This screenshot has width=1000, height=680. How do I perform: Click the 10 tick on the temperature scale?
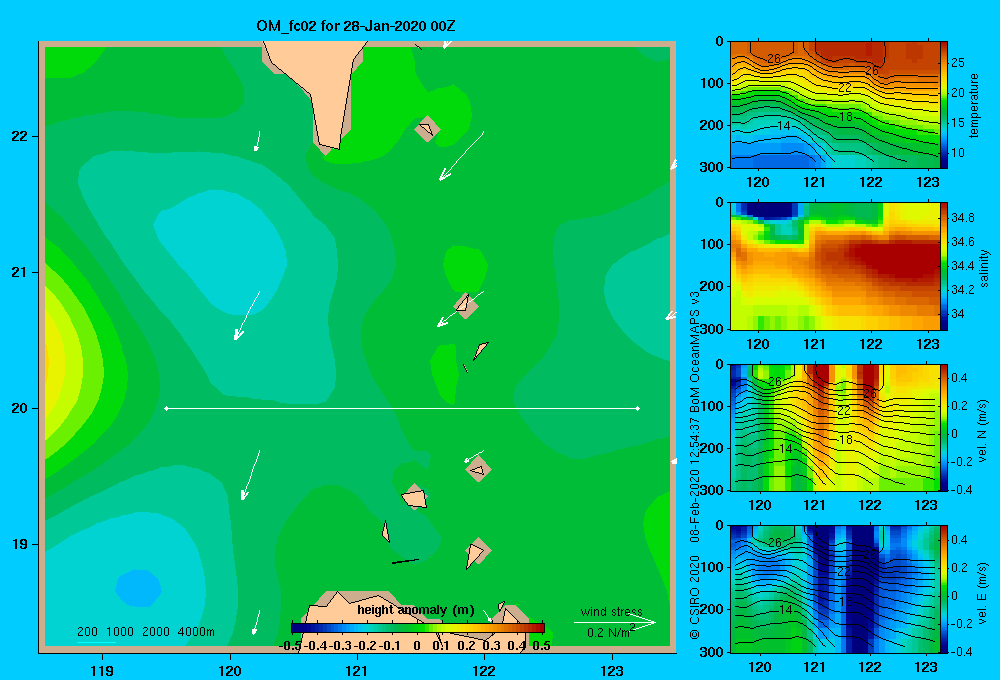pos(957,152)
